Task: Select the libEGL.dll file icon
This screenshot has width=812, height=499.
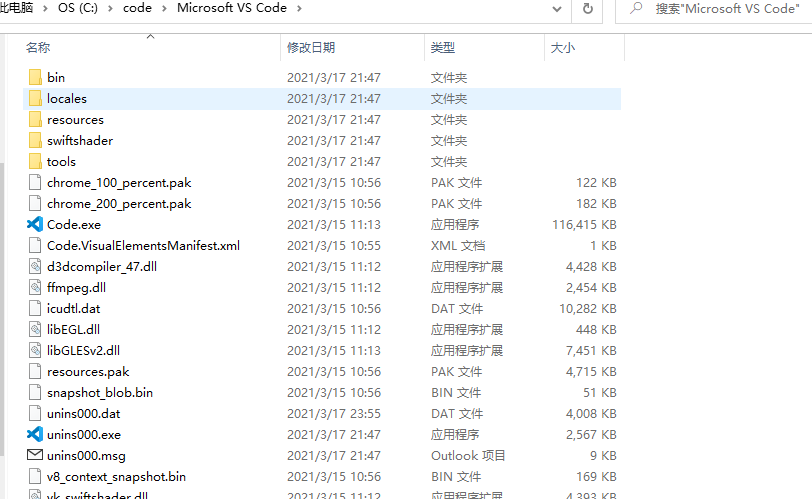Action: click(x=35, y=329)
